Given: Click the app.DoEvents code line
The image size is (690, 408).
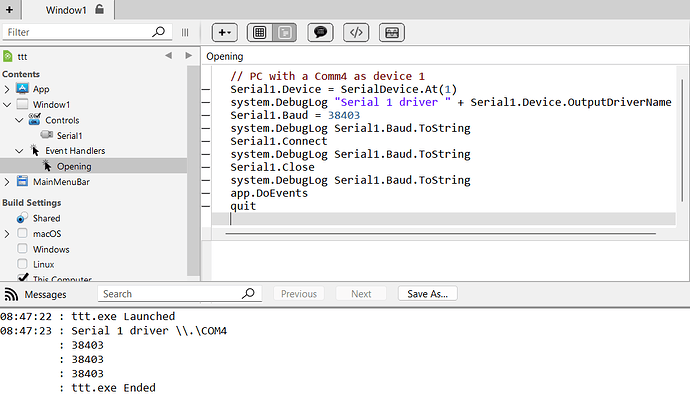Looking at the screenshot, I should pyautogui.click(x=269, y=193).
